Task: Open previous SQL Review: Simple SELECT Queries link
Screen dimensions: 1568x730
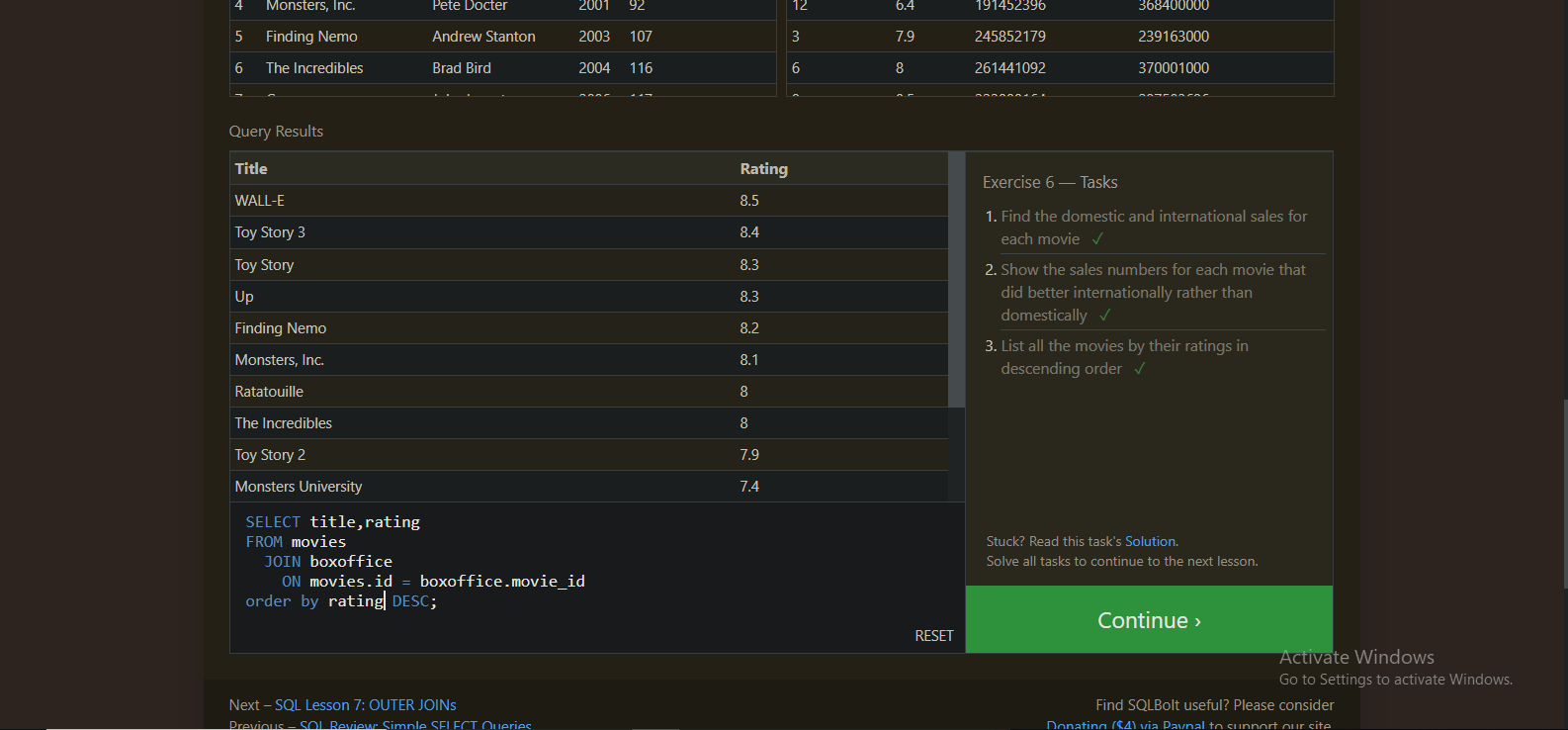Action: [x=415, y=725]
